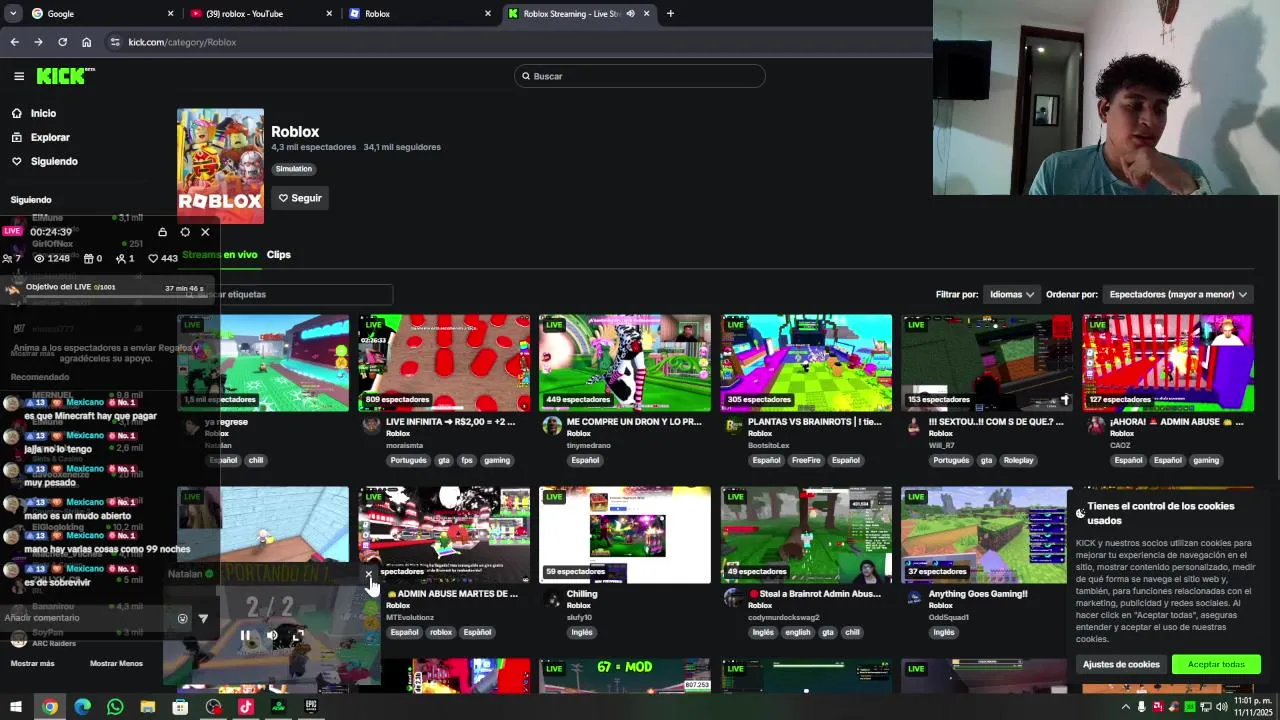Open the Kick hamburger menu icon
The width and height of the screenshot is (1280, 720).
click(19, 76)
